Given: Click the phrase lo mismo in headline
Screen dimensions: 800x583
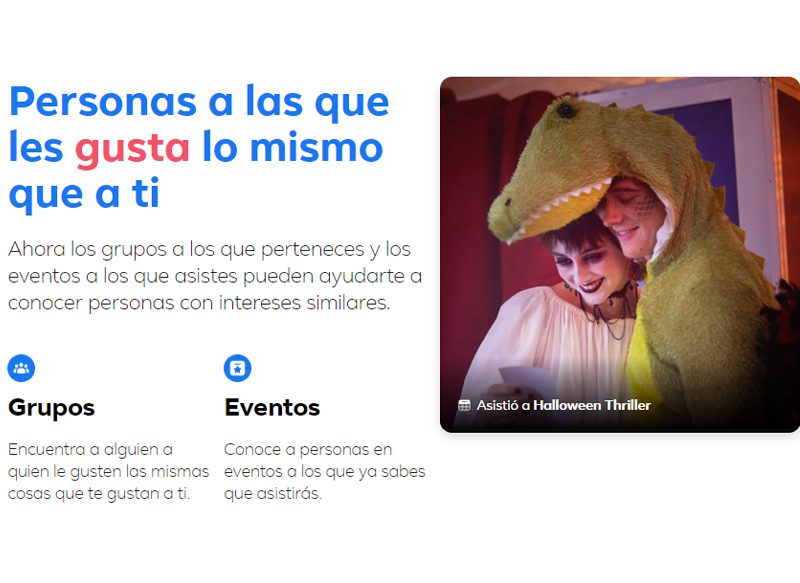Looking at the screenshot, I should (293, 148).
